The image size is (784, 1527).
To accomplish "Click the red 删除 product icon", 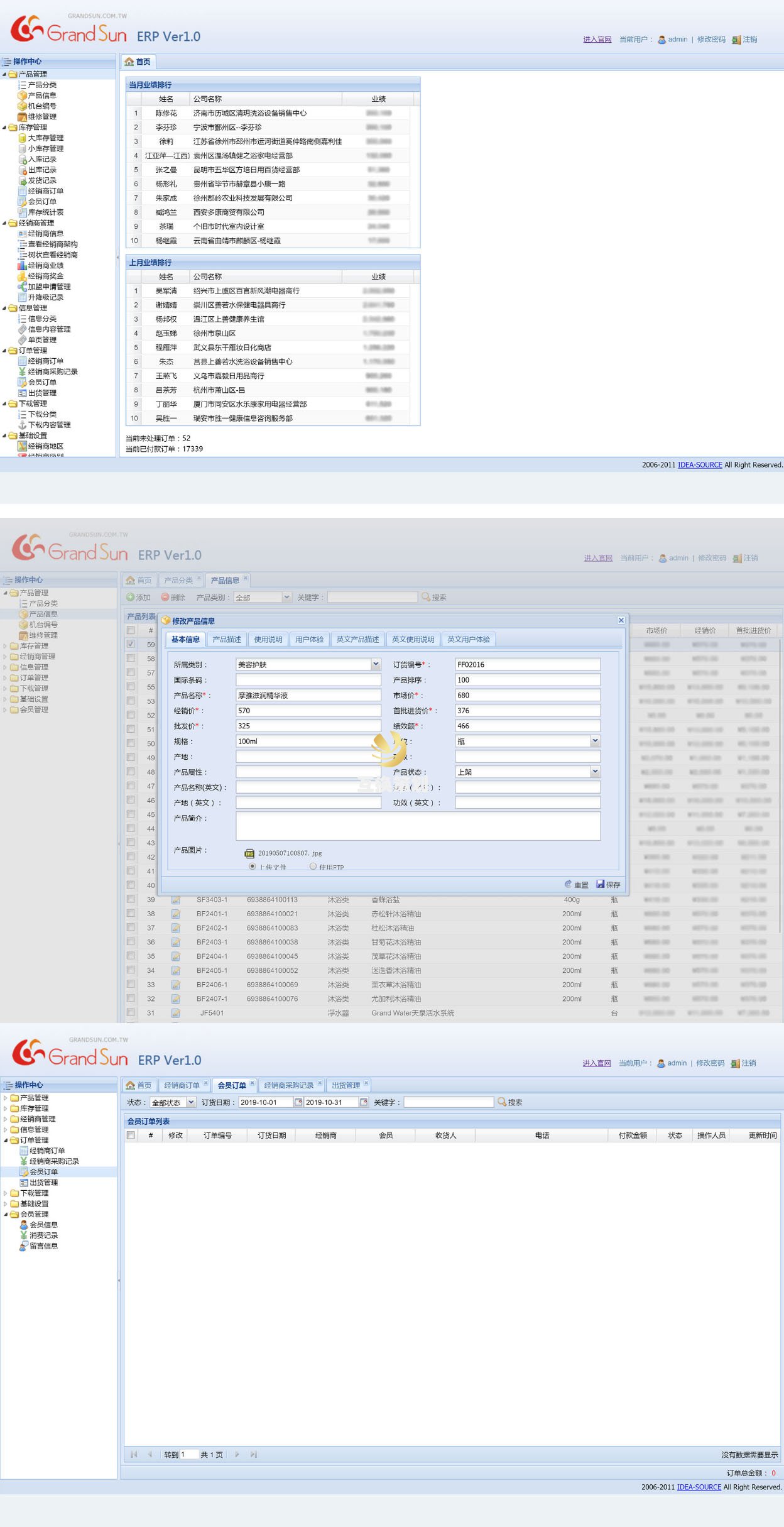I will click(165, 597).
